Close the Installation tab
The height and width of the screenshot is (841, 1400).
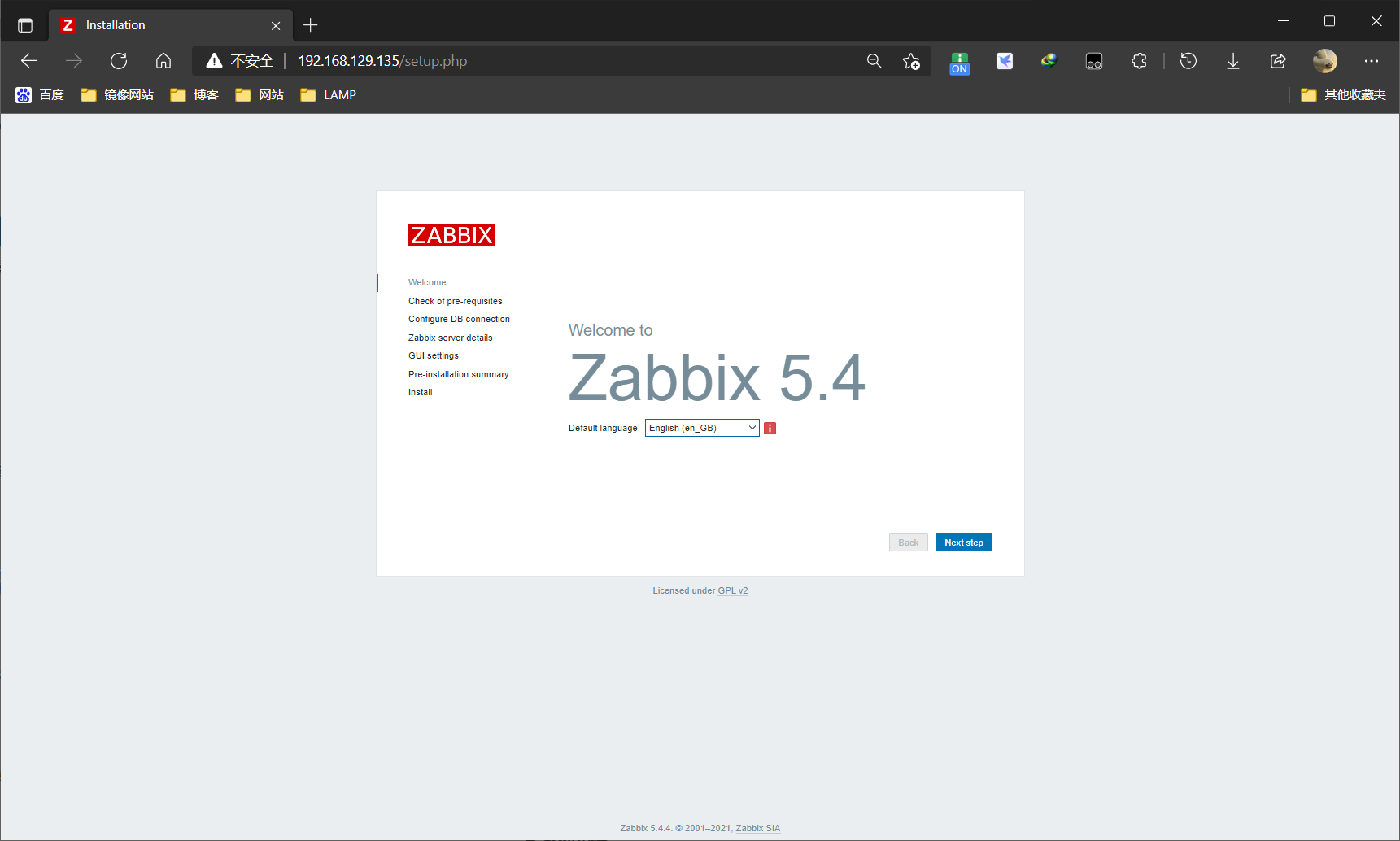coord(276,26)
